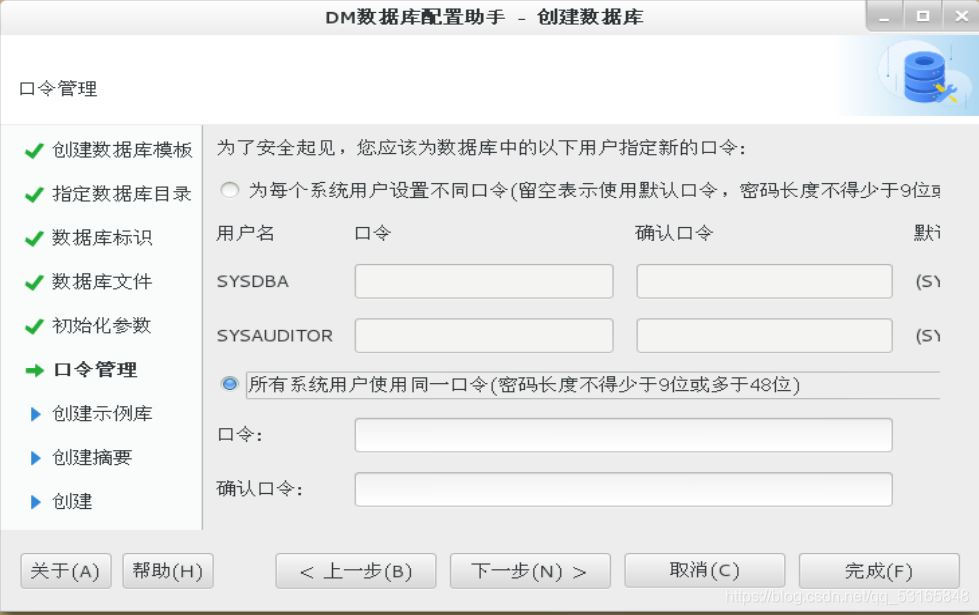Image resolution: width=979 pixels, height=615 pixels.
Task: Select the 数据库标识 step
Action: click(x=102, y=237)
